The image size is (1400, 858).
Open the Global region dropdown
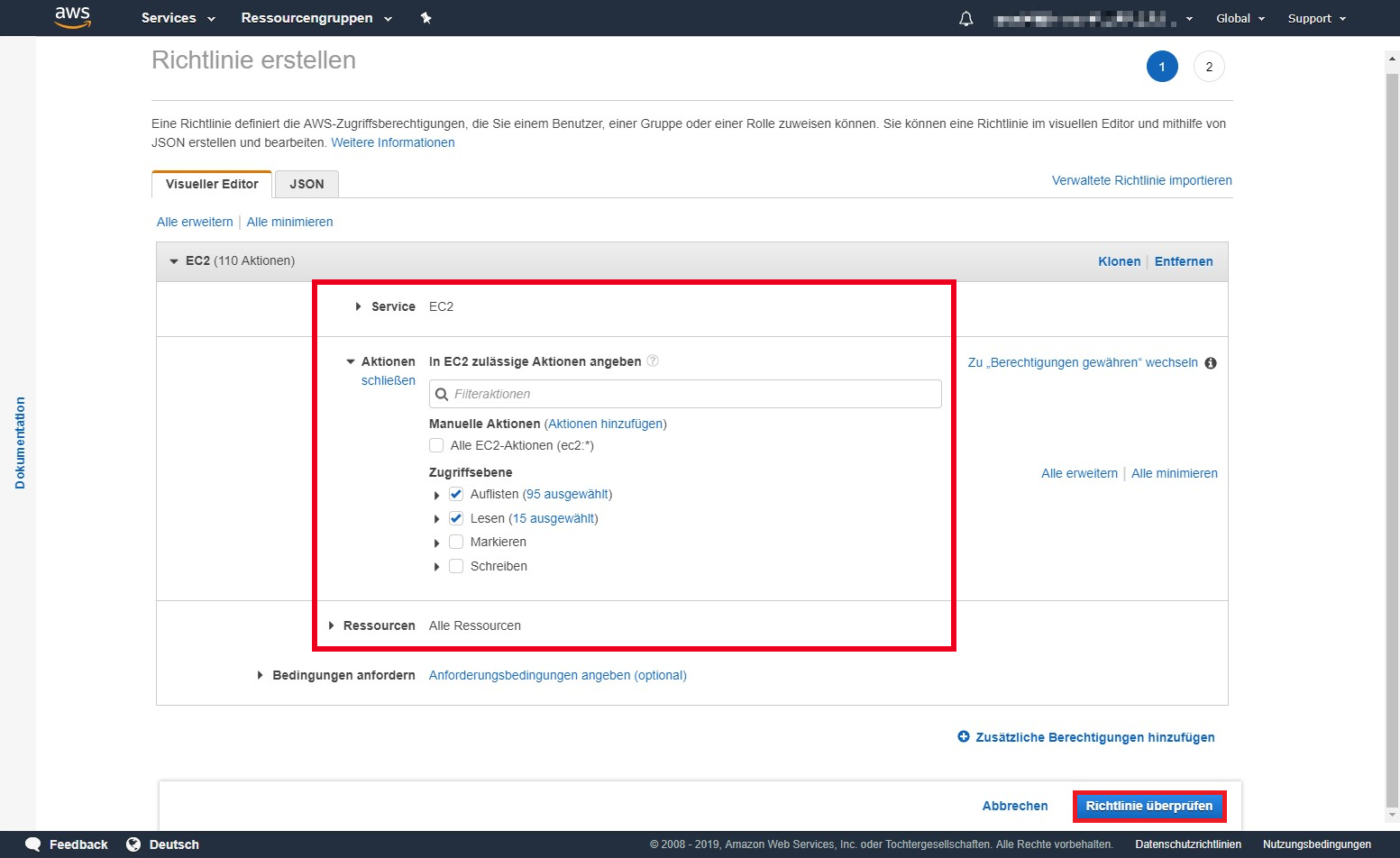point(1240,18)
